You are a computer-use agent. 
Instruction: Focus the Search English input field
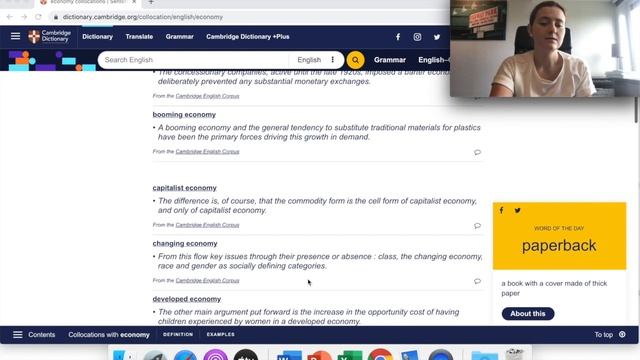point(194,60)
